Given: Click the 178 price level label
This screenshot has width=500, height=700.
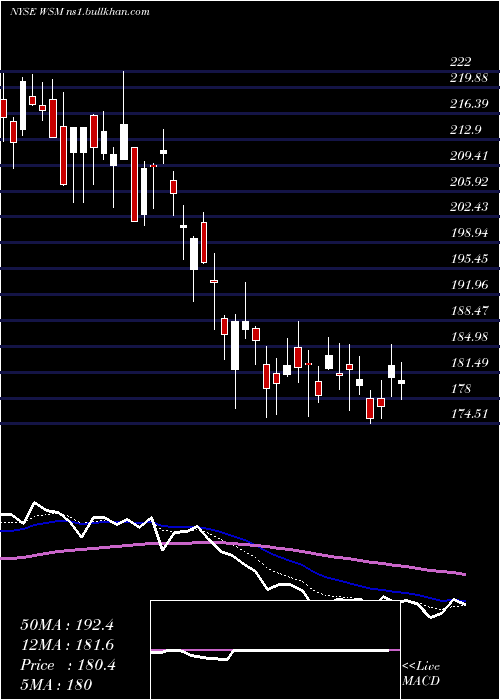Looking at the screenshot, I should tap(461, 389).
